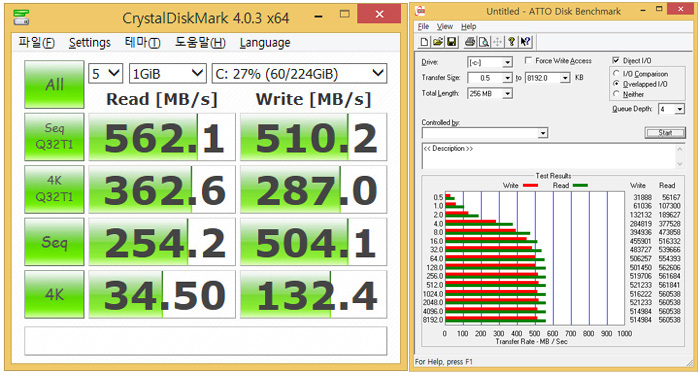This screenshot has width=700, height=373.
Task: Click the New file icon in ATTO toolbar
Action: point(425,42)
